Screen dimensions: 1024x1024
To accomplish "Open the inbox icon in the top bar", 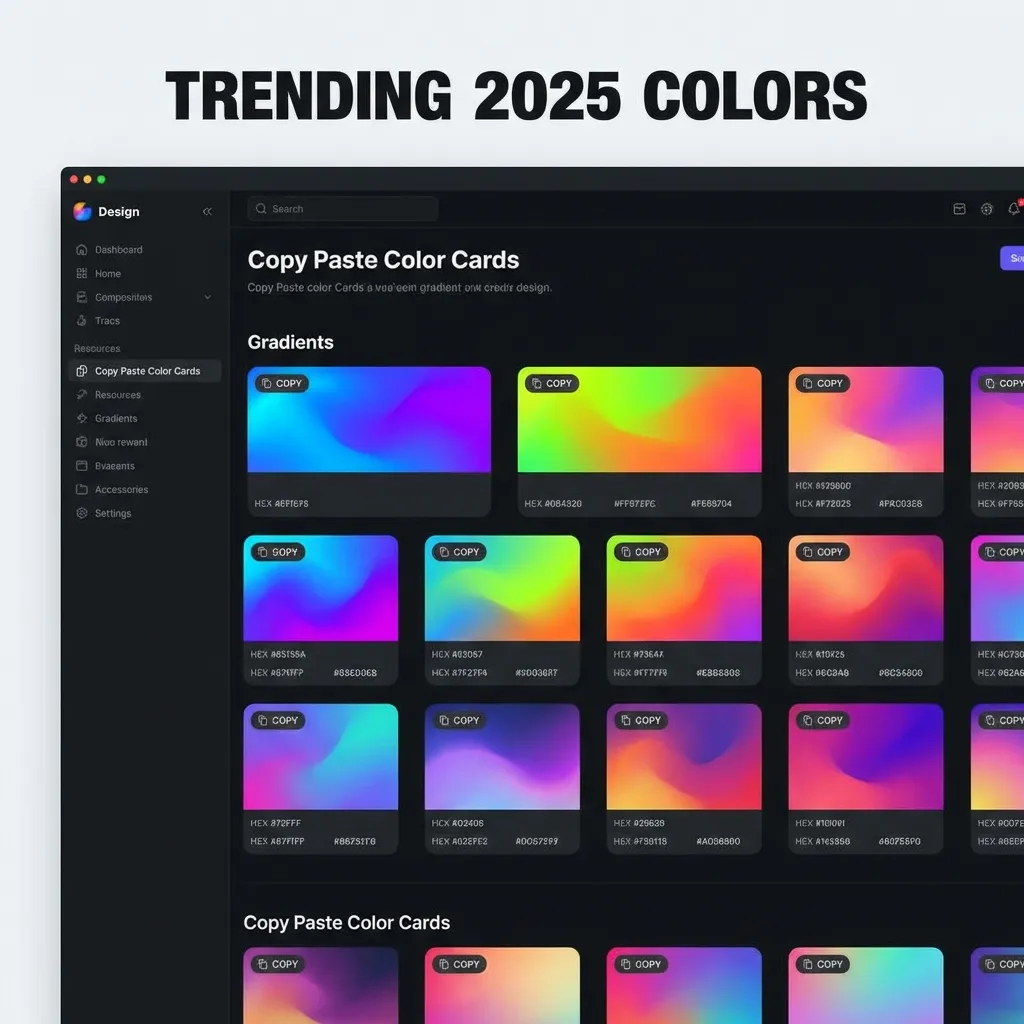I will (959, 208).
